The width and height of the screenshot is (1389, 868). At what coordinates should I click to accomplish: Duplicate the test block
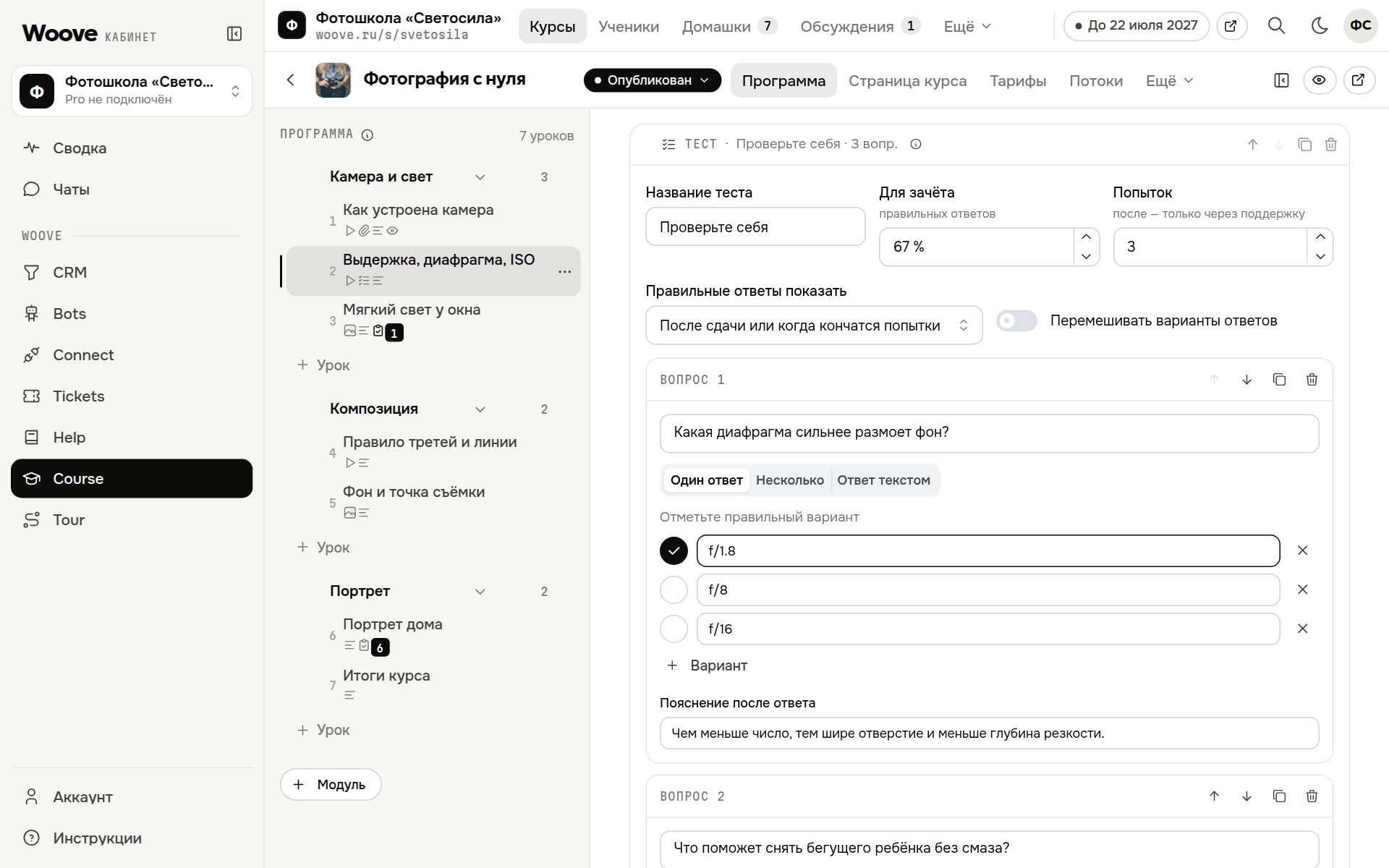coord(1304,145)
